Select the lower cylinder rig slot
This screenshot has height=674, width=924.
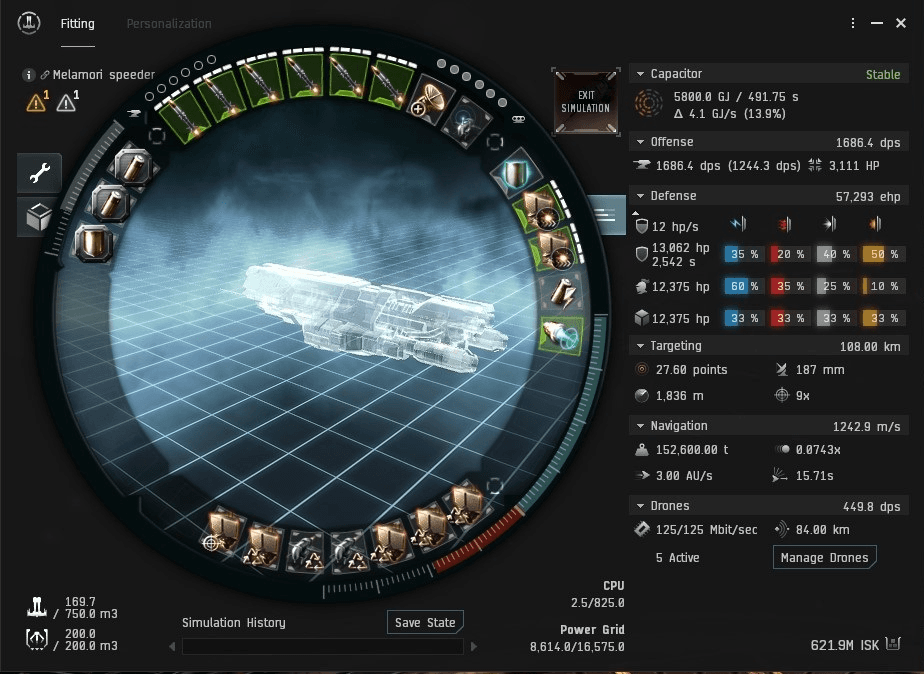(112, 203)
